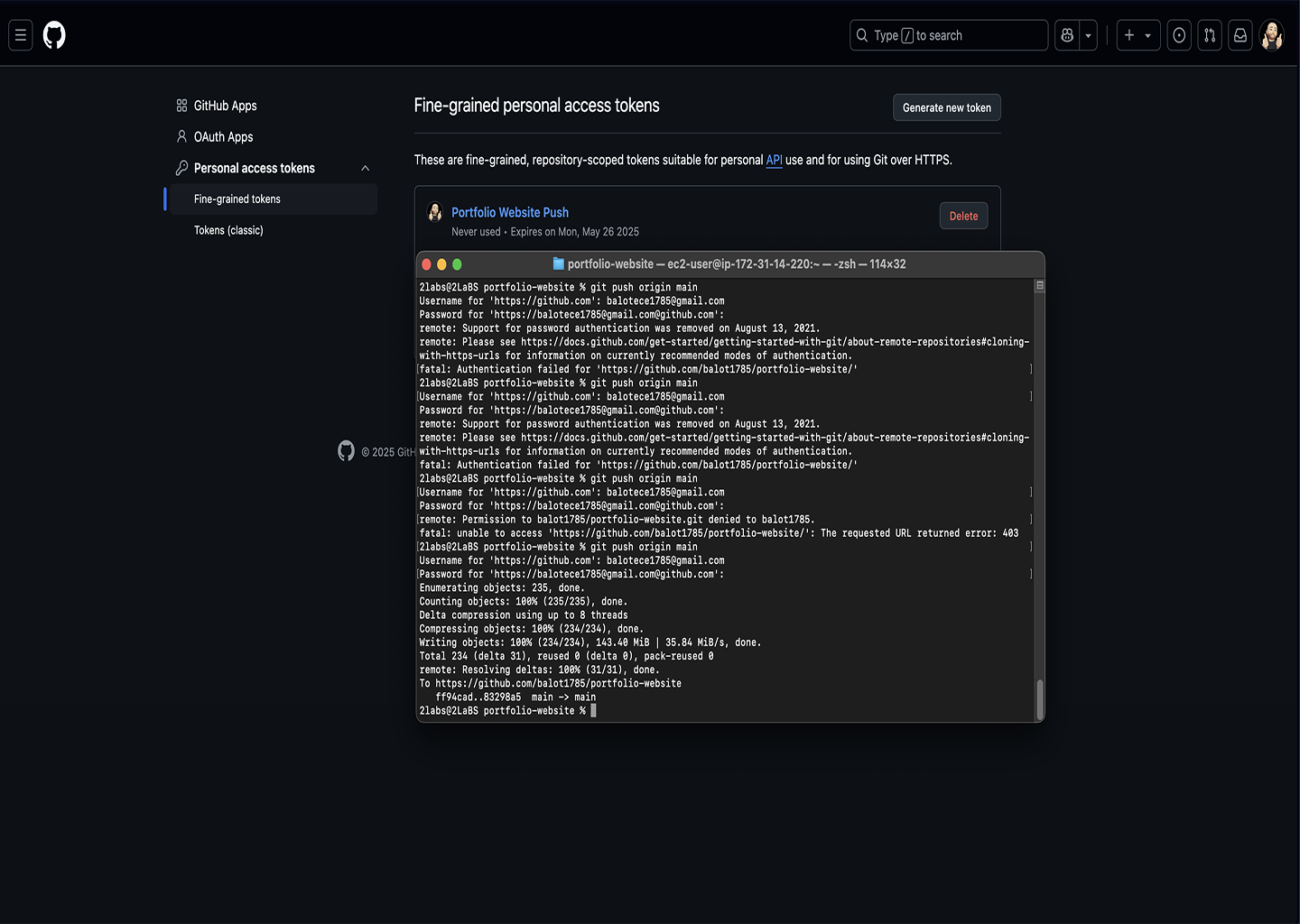The height and width of the screenshot is (924, 1300).
Task: Collapse the Personal access tokens section
Action: [x=365, y=169]
